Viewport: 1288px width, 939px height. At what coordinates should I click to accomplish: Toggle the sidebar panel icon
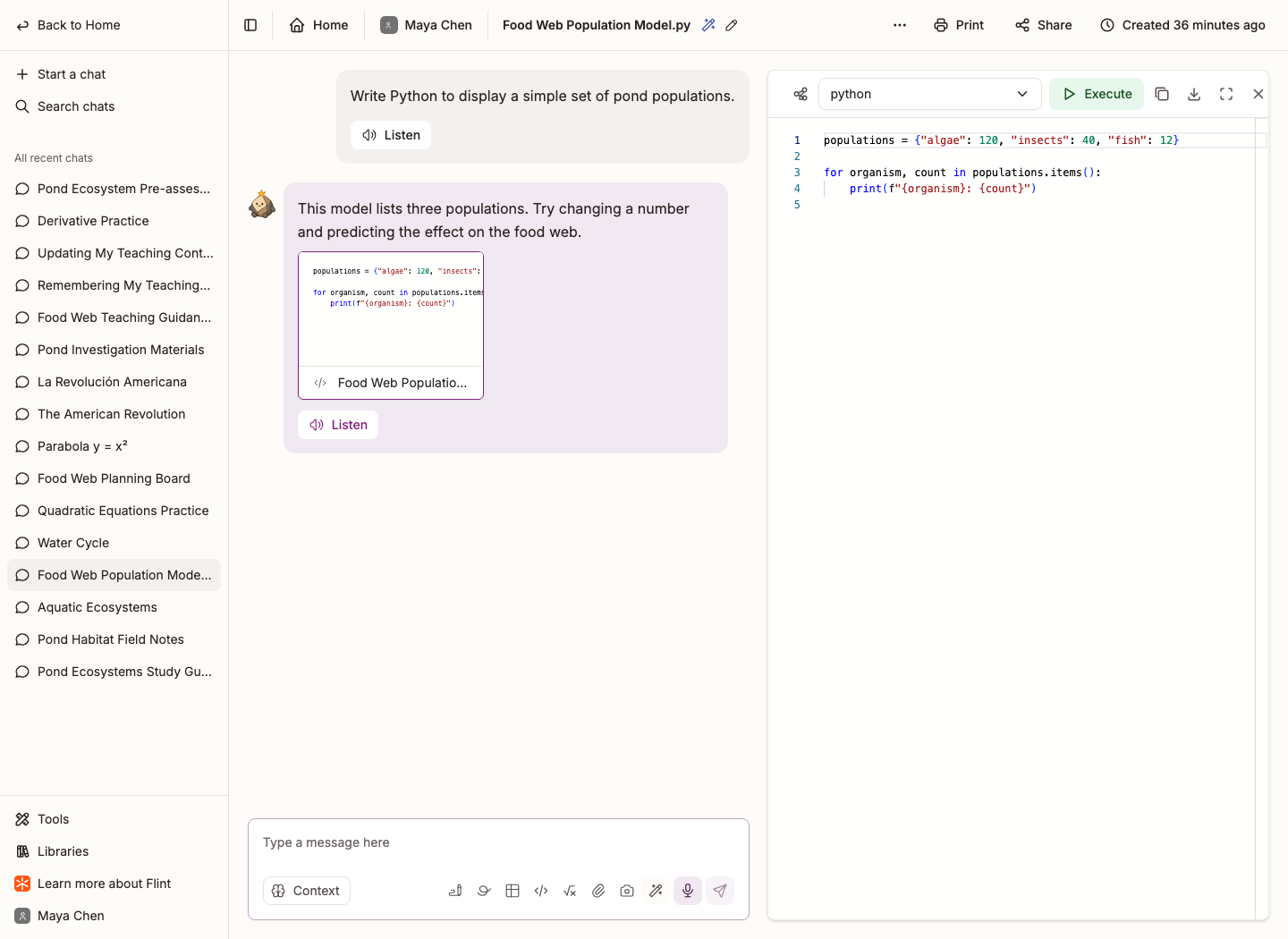click(x=250, y=25)
